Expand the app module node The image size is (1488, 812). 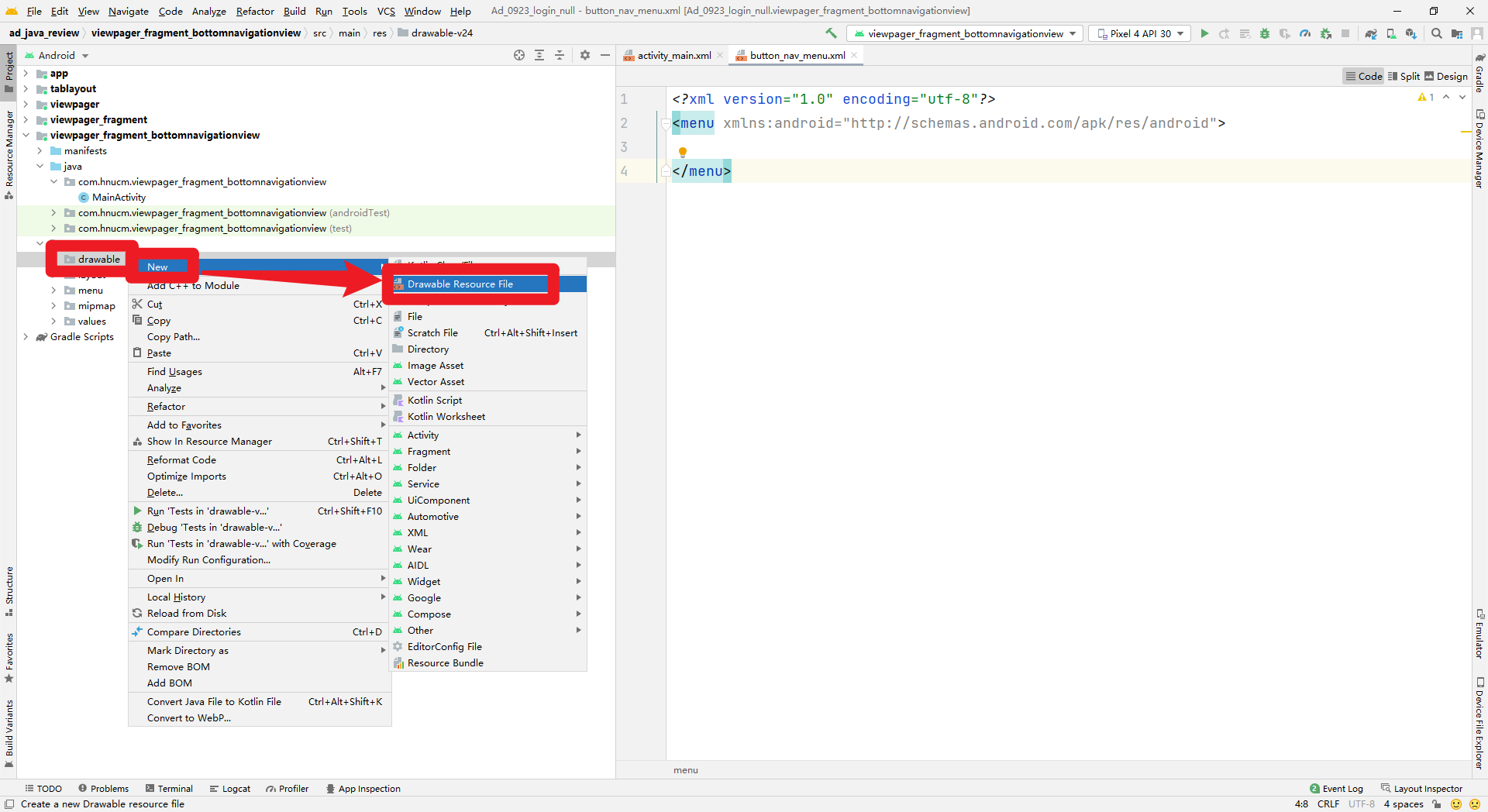(26, 74)
